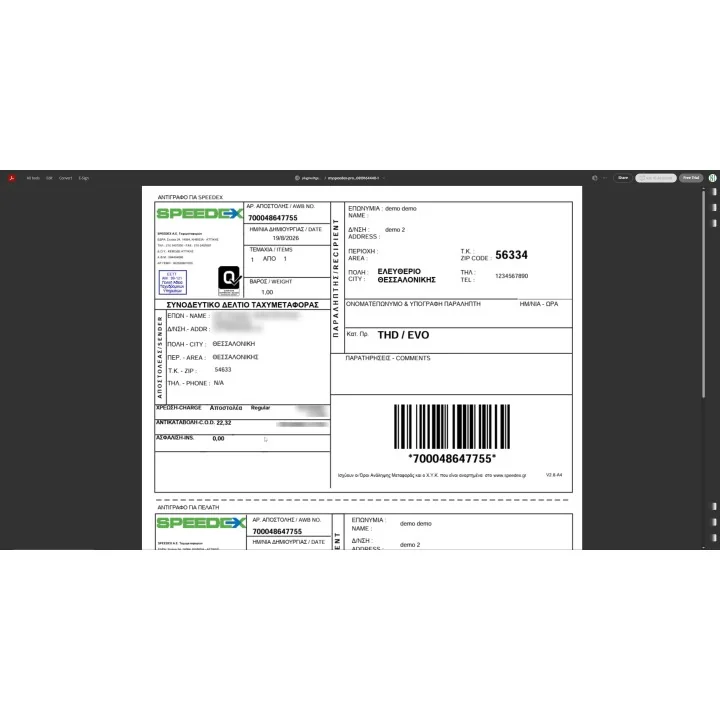Open the user profile avatar

712,178
